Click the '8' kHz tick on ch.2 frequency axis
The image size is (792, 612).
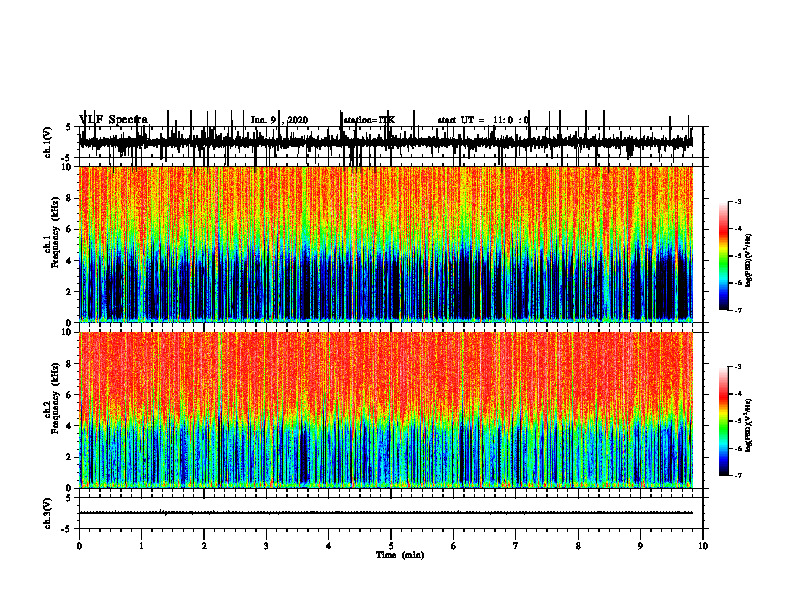click(71, 364)
